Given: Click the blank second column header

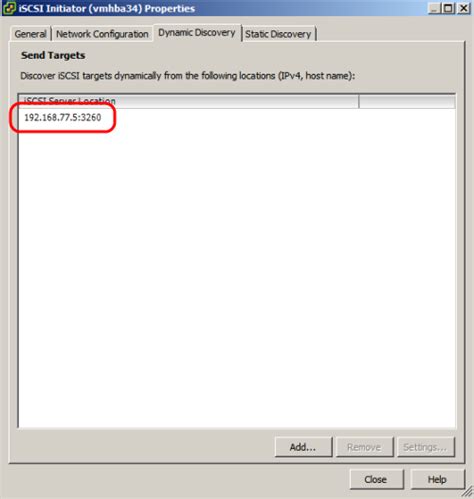Looking at the screenshot, I should (x=407, y=101).
